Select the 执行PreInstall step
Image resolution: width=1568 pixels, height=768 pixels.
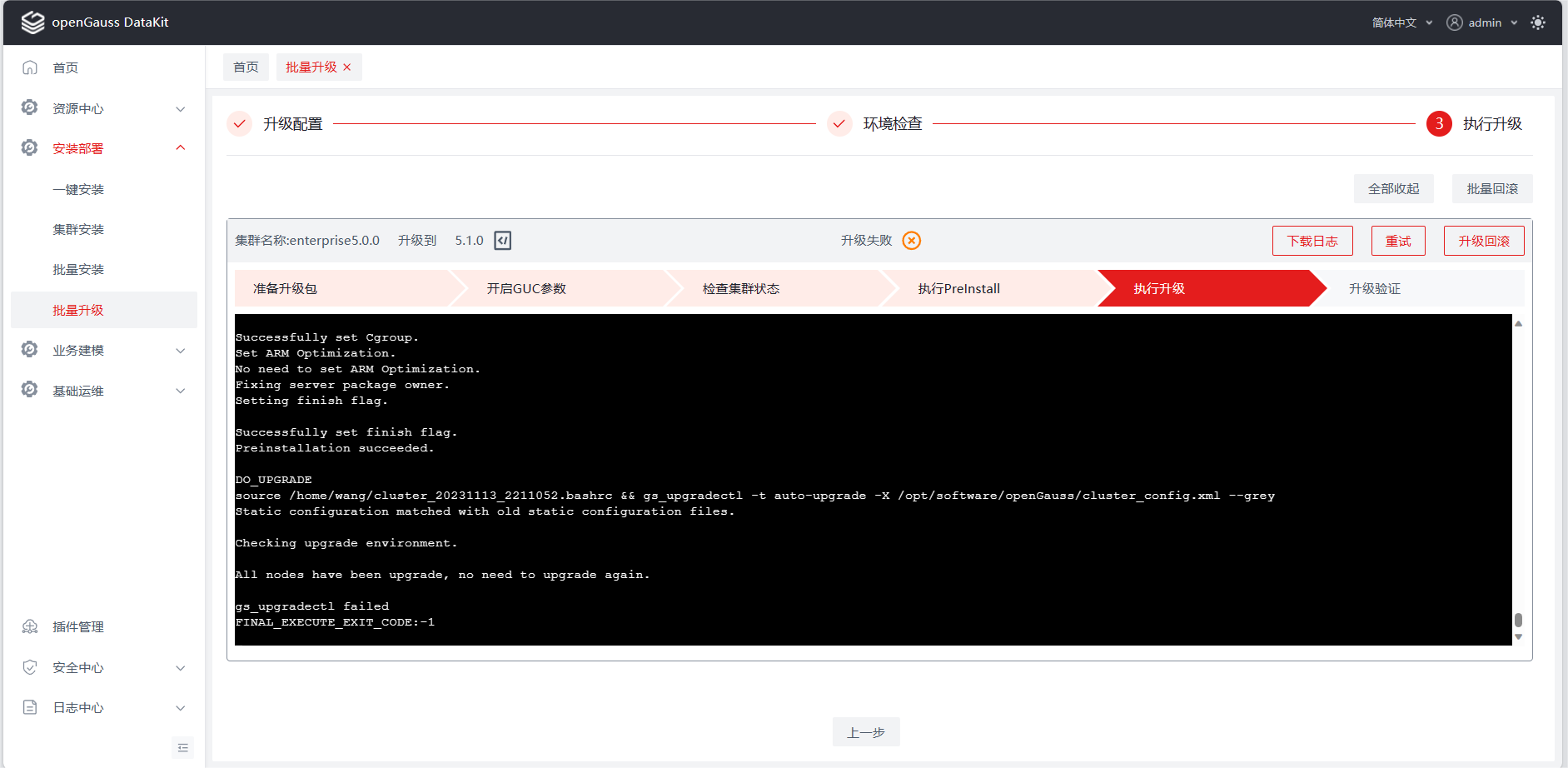(958, 289)
